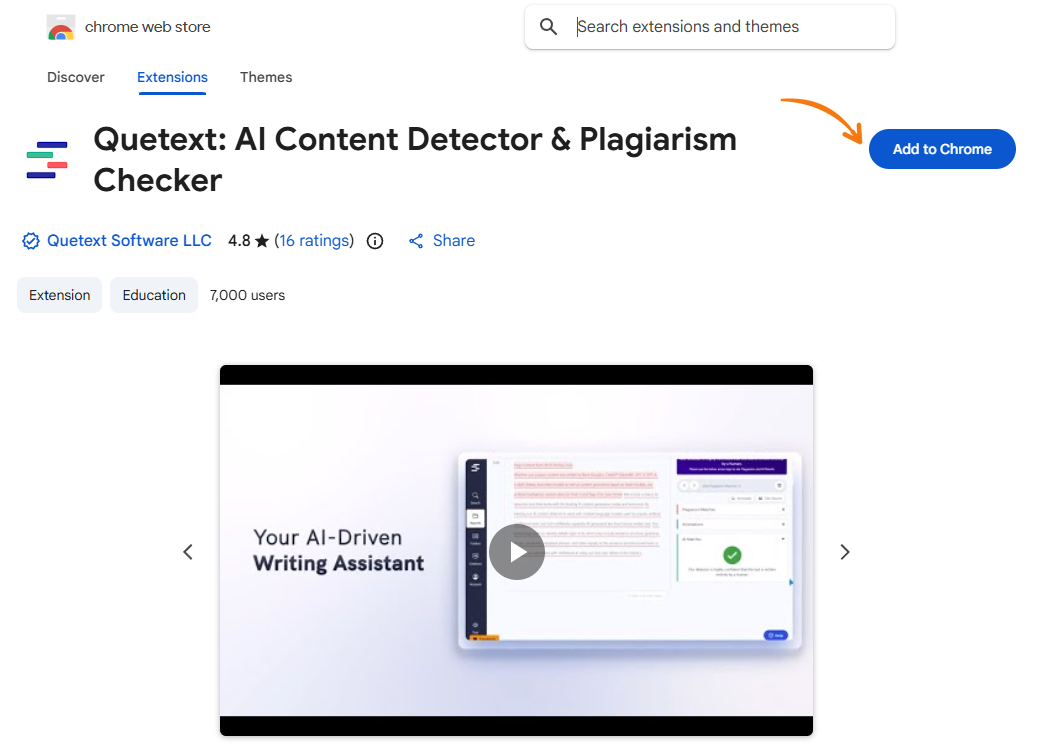
Task: Open the Discover tab
Action: 76,78
